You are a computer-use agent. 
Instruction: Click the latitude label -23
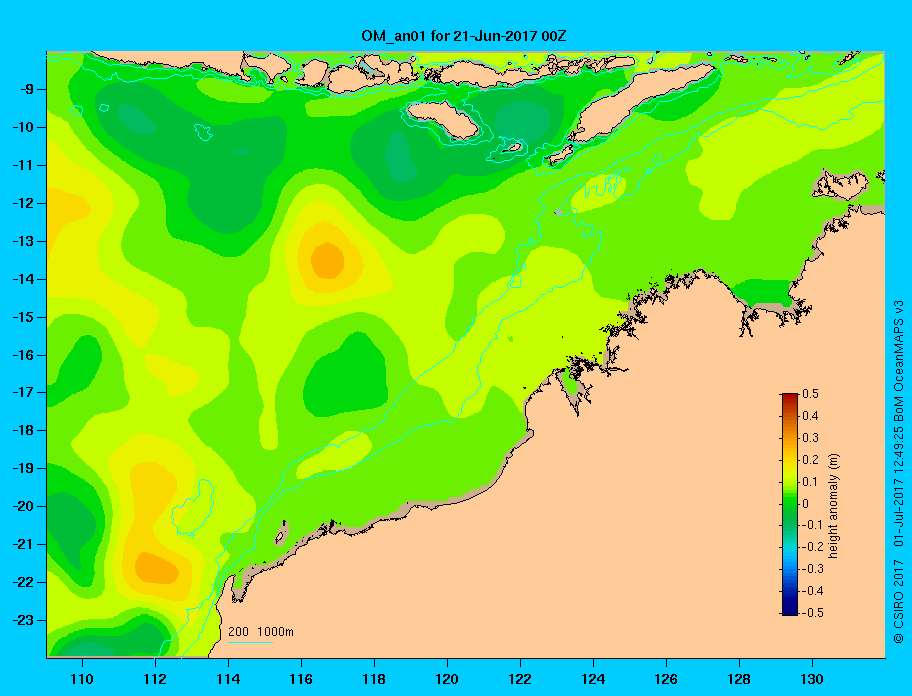tap(27, 620)
